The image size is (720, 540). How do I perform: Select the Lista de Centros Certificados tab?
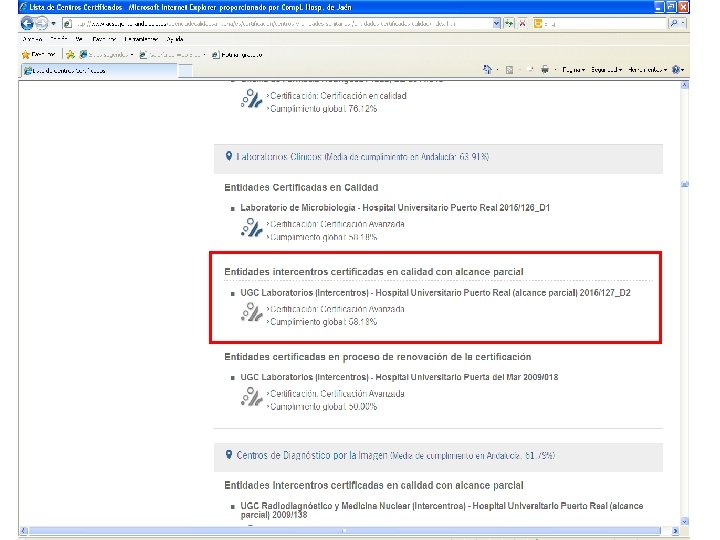click(99, 70)
